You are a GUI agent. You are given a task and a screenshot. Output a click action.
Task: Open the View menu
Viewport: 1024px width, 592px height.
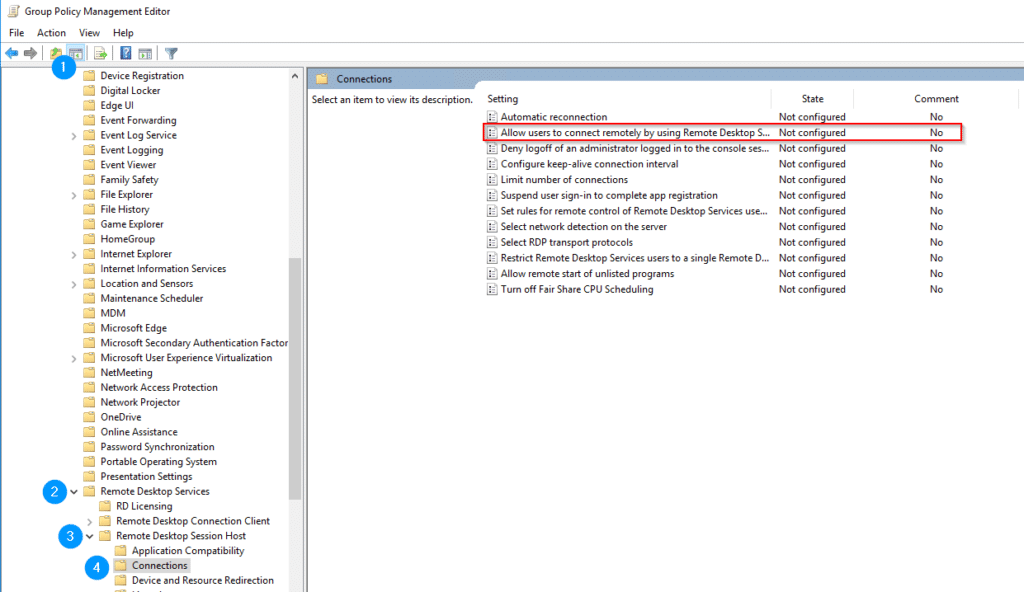[x=89, y=33]
